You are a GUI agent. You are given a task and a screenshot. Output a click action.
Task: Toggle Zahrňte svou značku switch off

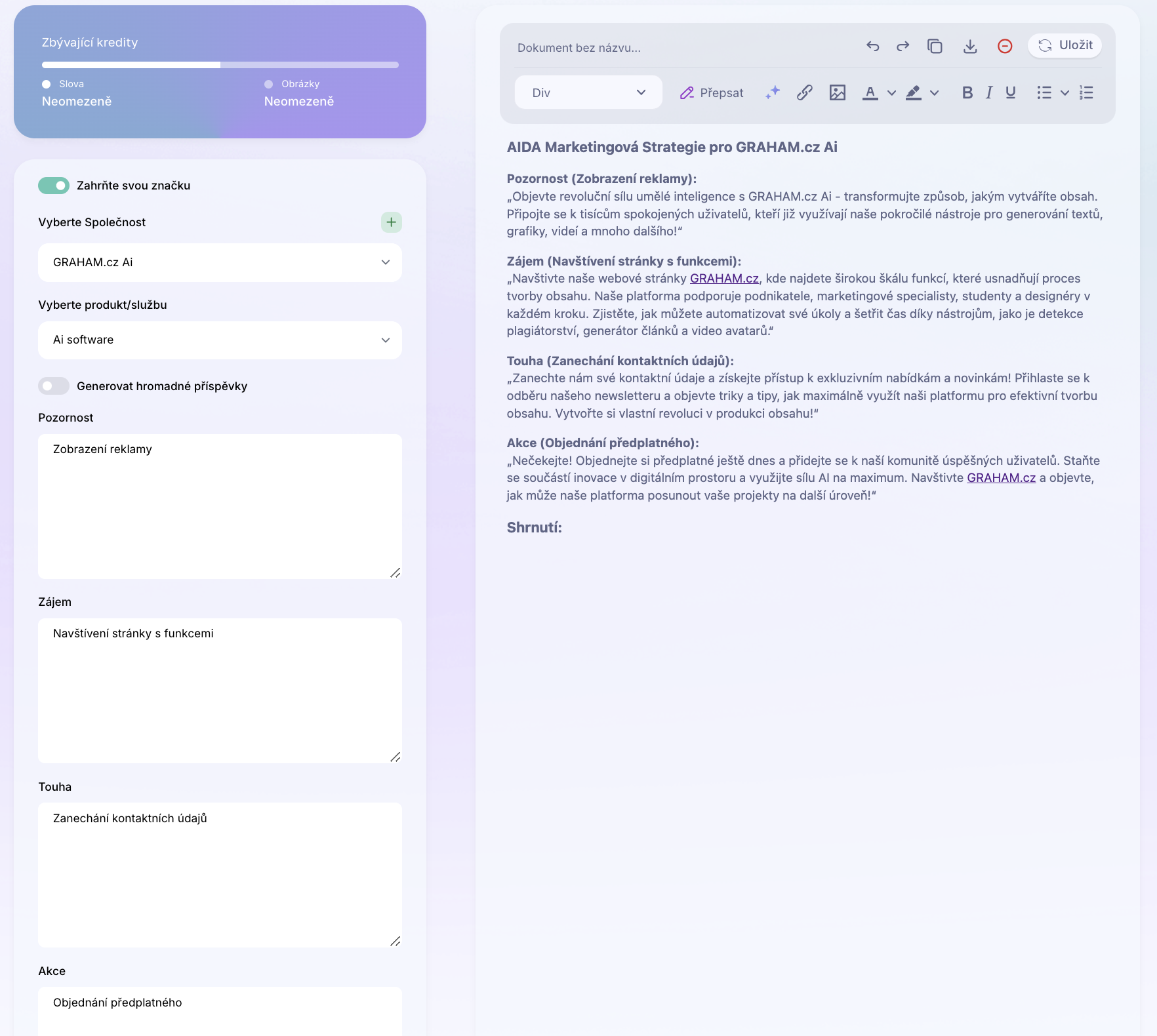[x=54, y=186]
